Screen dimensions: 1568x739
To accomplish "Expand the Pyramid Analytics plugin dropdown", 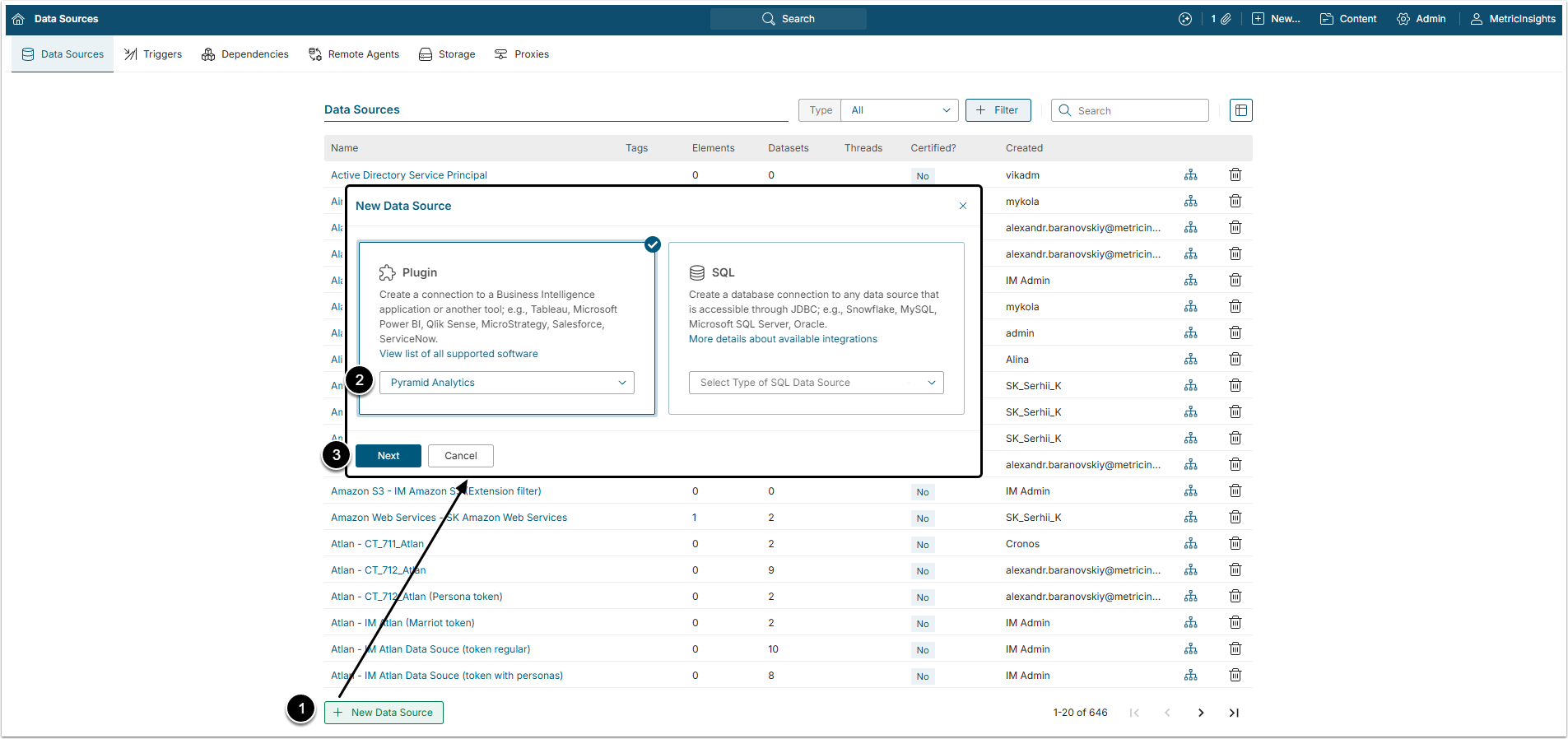I will (506, 383).
